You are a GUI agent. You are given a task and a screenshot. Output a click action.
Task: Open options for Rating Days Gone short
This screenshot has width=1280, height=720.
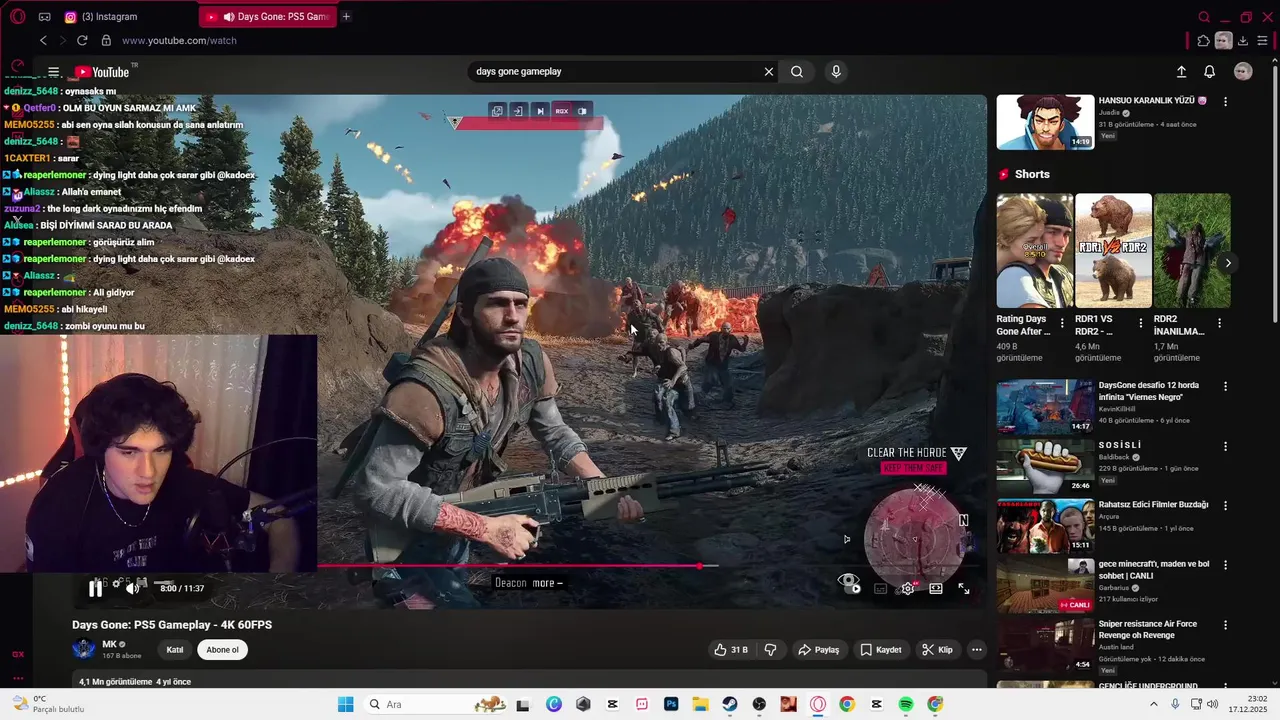(1062, 324)
